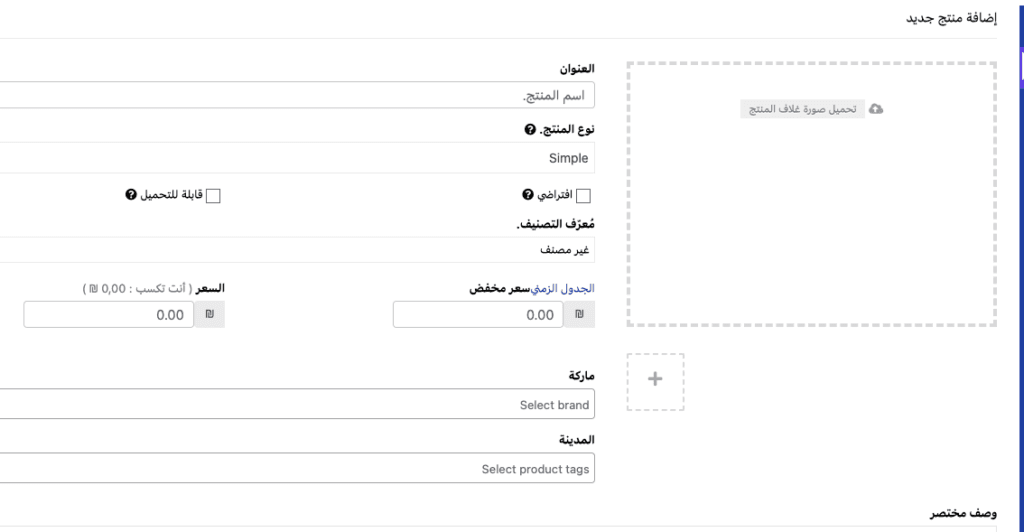Click help icon next to نوع المنتج
Screen dimensions: 1024x532
(530, 129)
